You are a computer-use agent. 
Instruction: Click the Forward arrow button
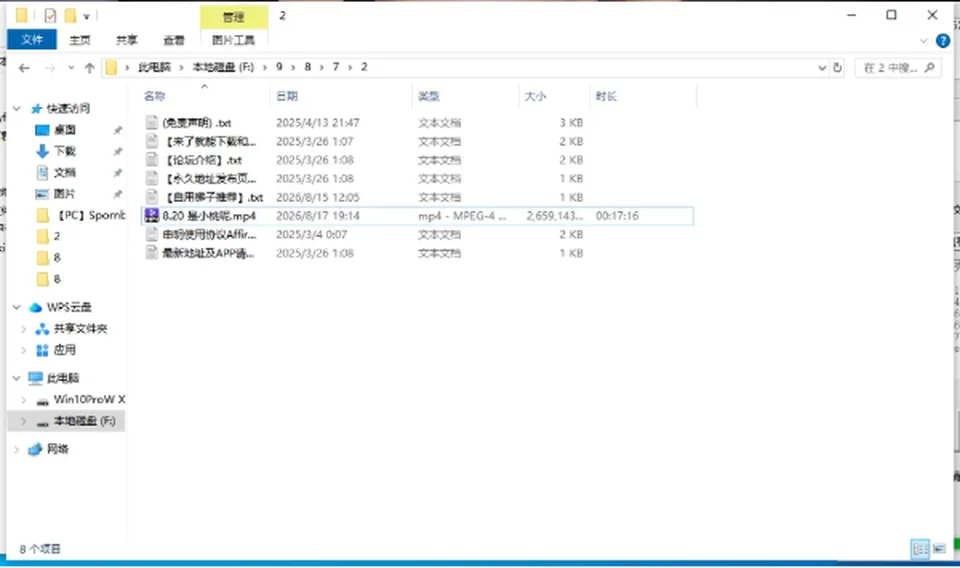click(x=50, y=68)
